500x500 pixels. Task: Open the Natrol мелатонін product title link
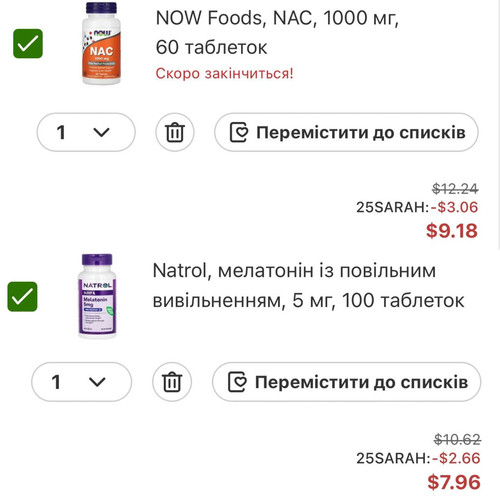pyautogui.click(x=308, y=285)
